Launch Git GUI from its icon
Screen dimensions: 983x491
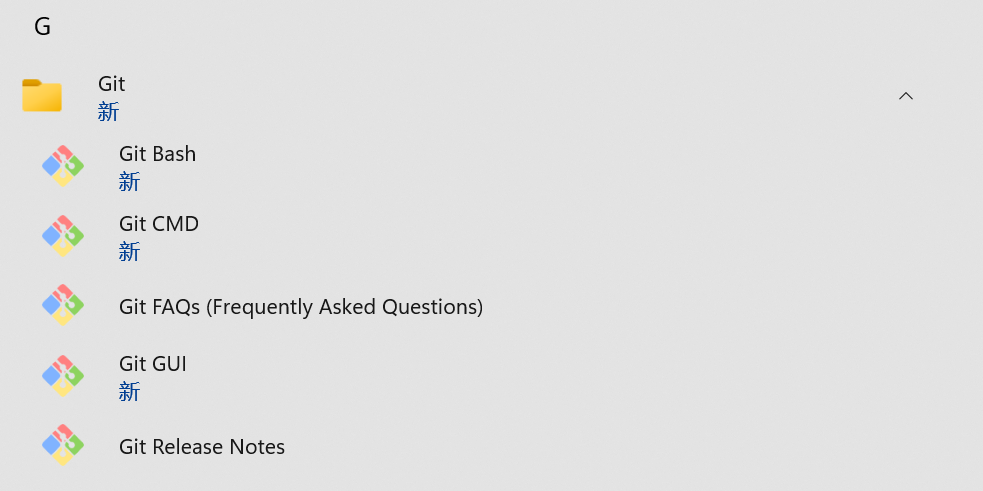click(x=62, y=376)
